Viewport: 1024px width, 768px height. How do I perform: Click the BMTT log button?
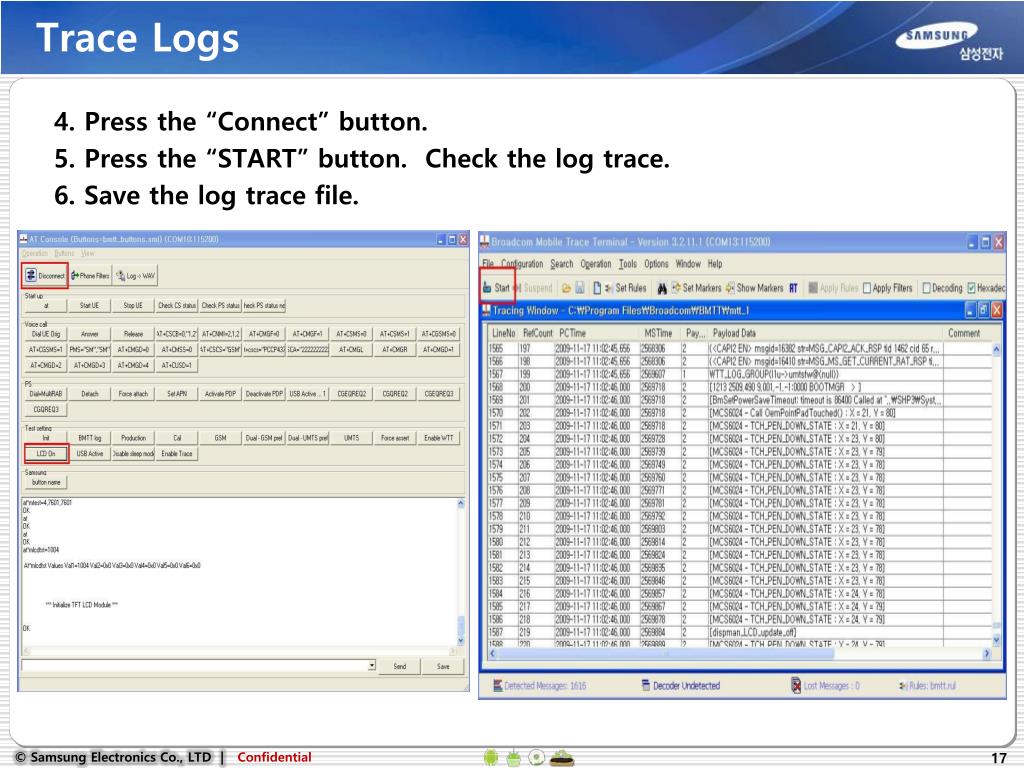(x=89, y=438)
